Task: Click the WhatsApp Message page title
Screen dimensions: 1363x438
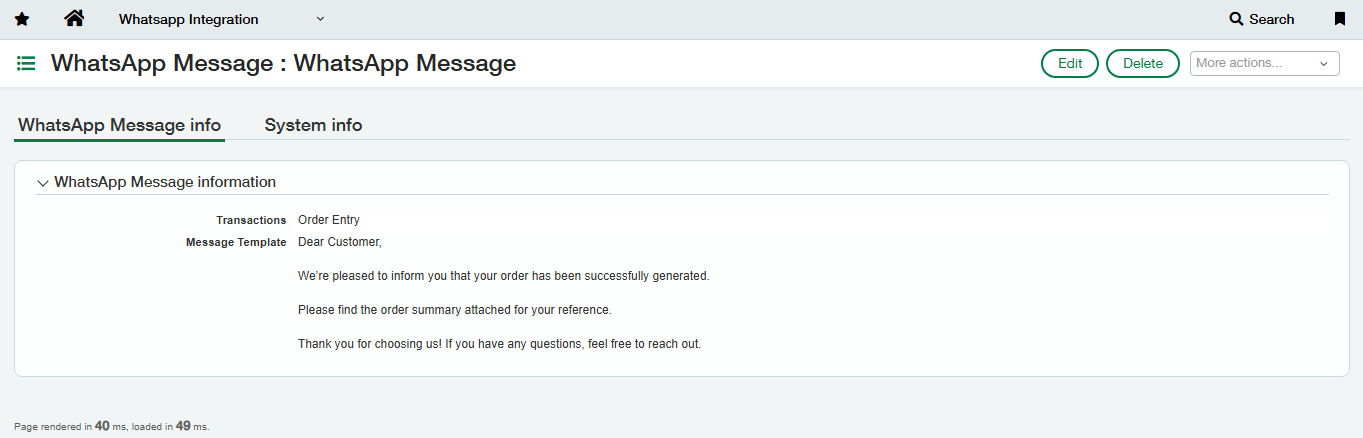Action: click(x=283, y=64)
